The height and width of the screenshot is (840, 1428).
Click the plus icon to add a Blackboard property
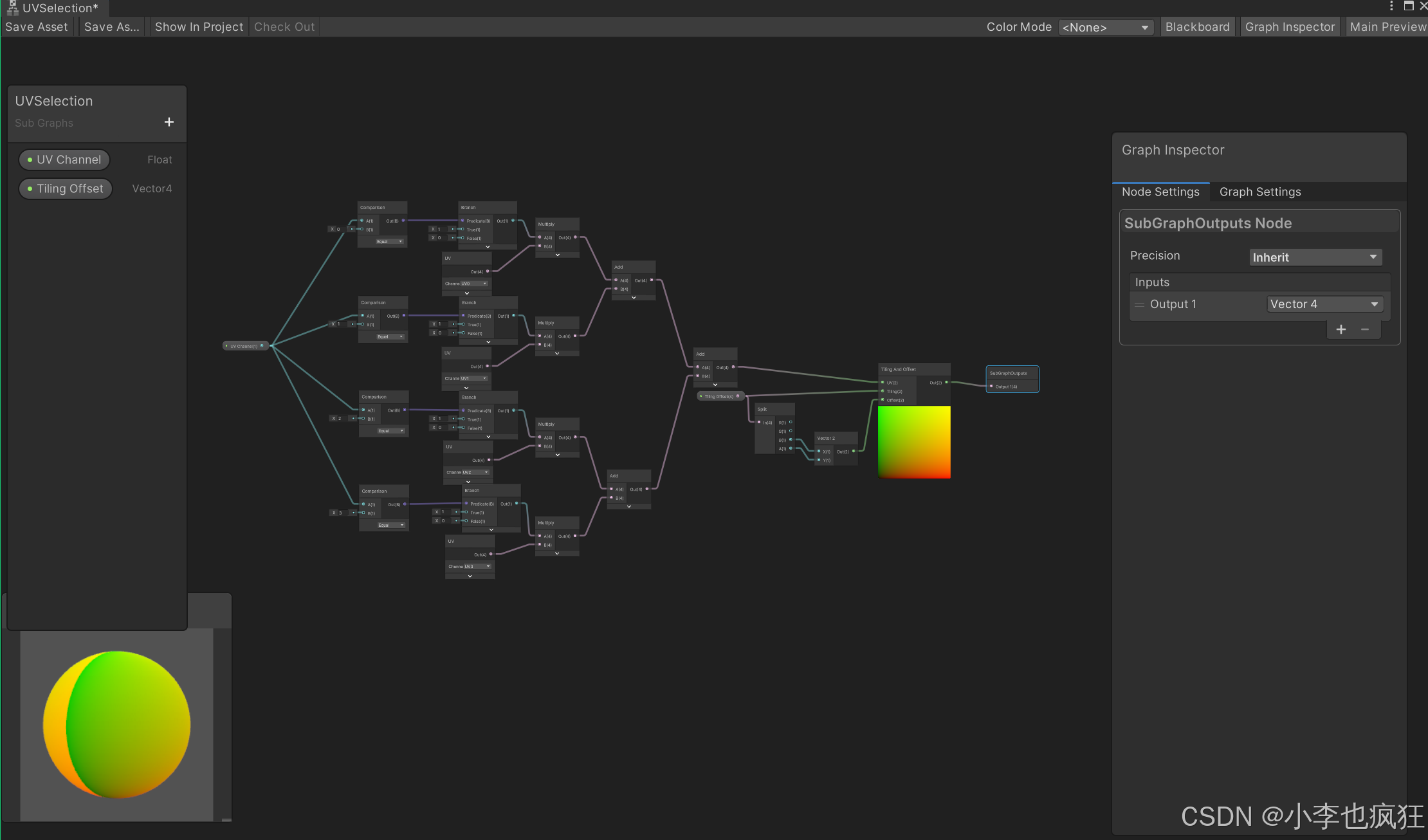pyautogui.click(x=169, y=122)
